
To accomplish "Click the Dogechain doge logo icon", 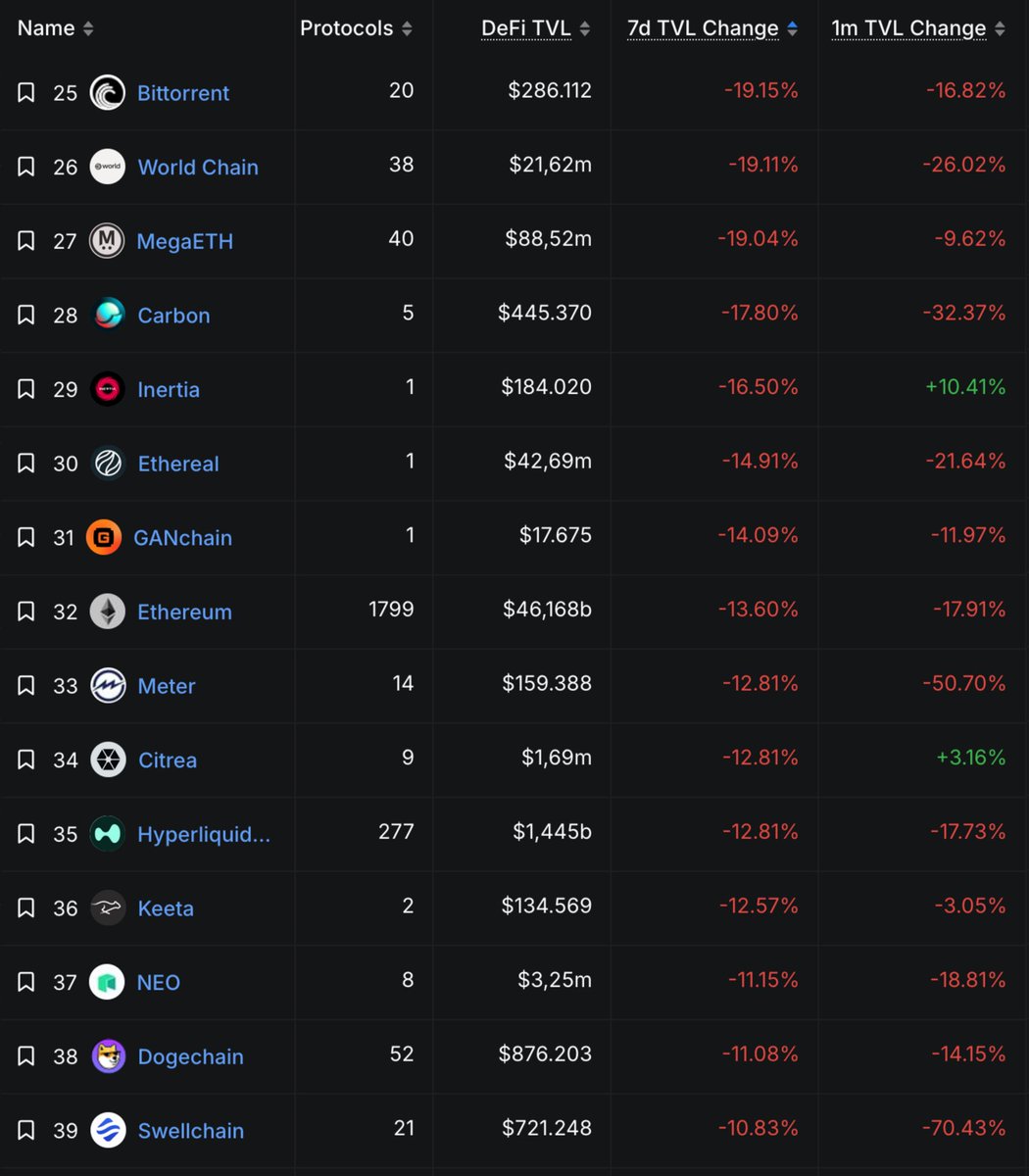I will pyautogui.click(x=108, y=1056).
